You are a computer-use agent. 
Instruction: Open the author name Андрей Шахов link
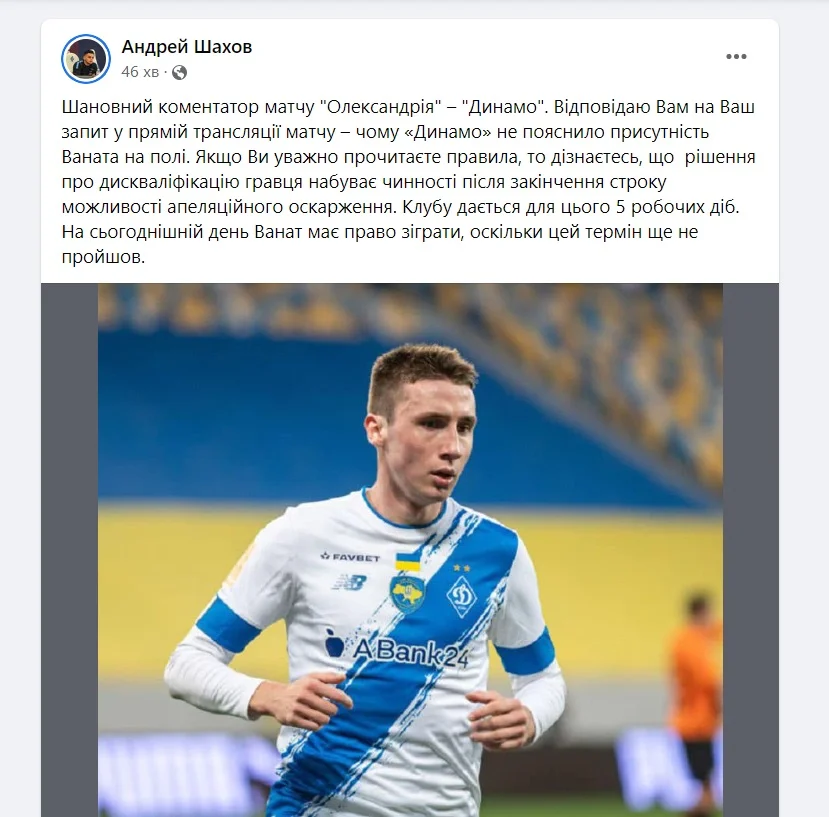(187, 47)
